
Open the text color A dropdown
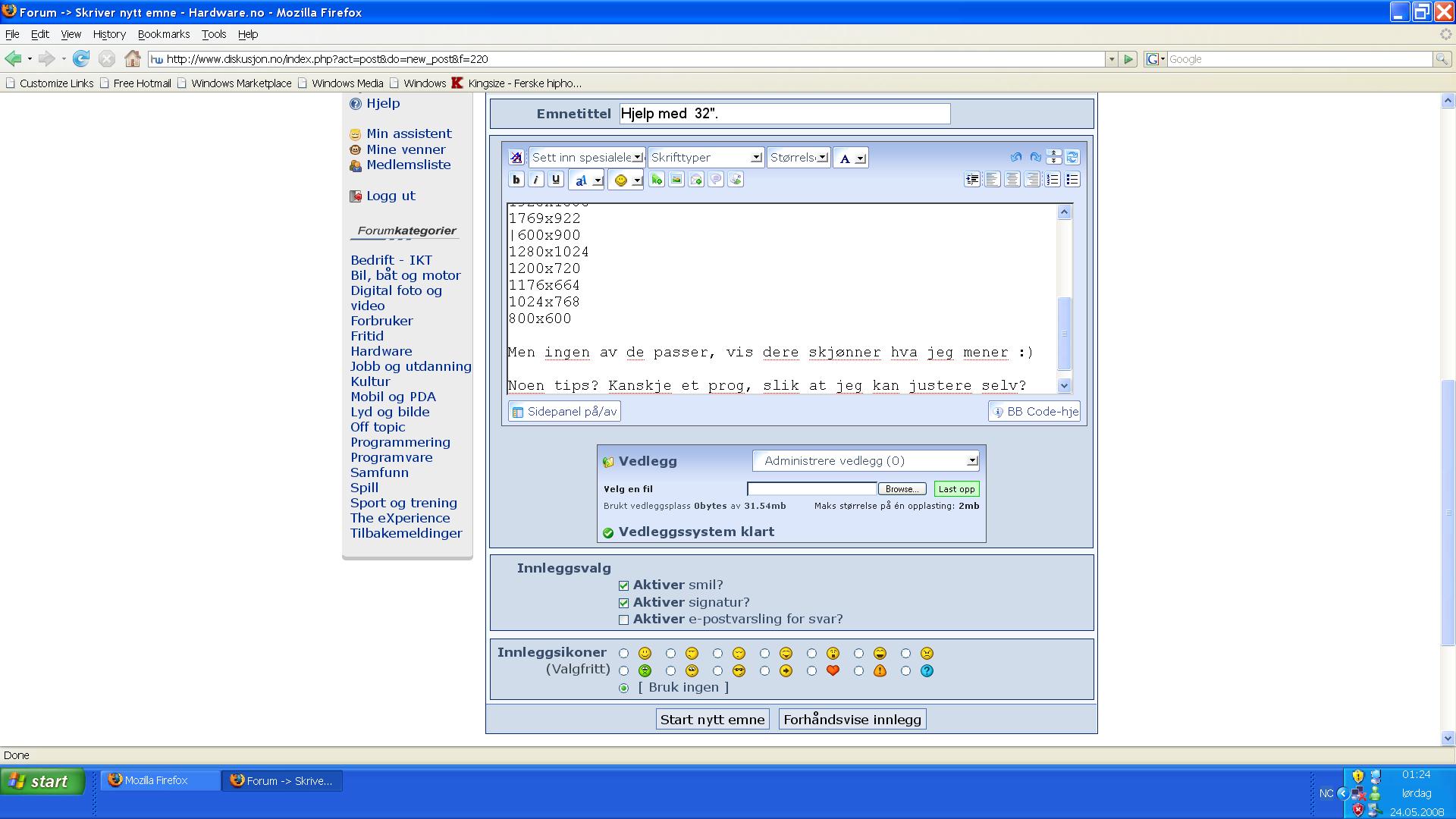click(x=851, y=158)
